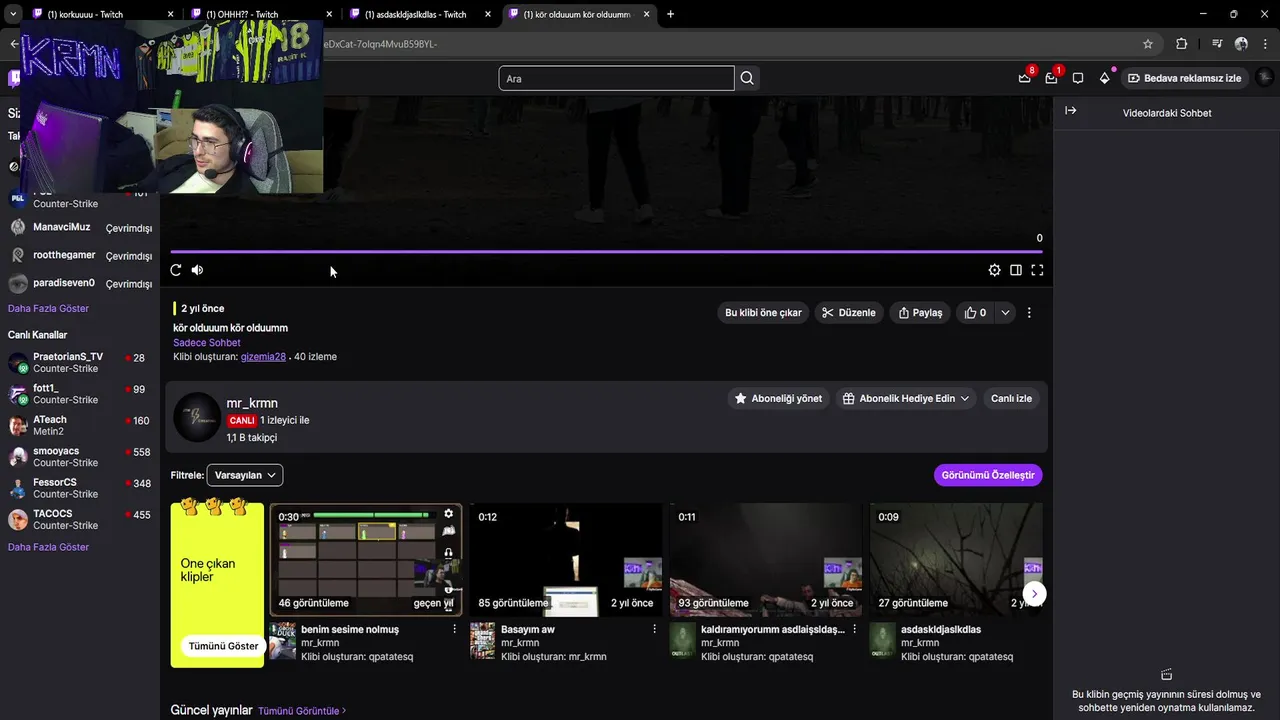This screenshot has width=1280, height=720.
Task: Click Görünümü Özelleştir button
Action: pyautogui.click(x=988, y=475)
